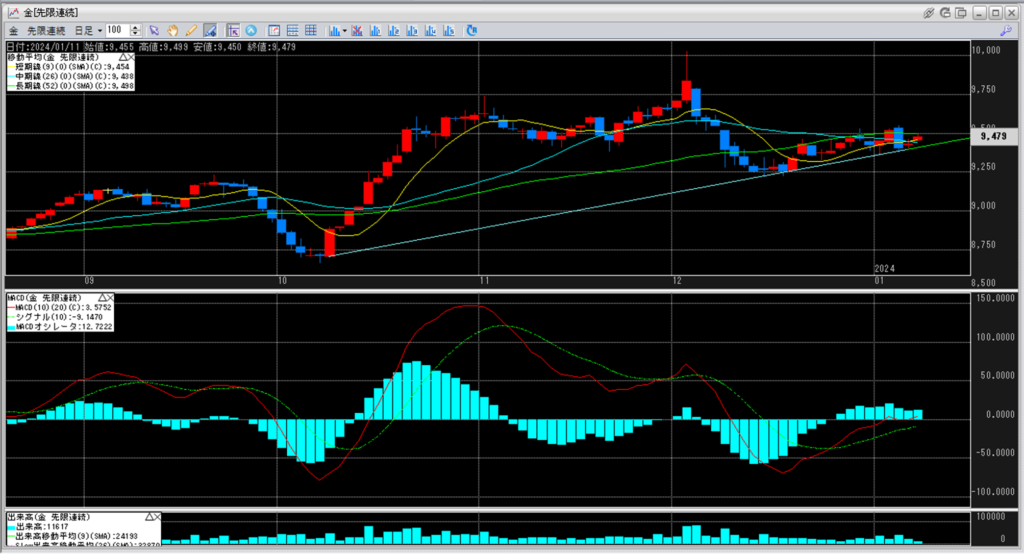Activate the hand pan tool
Viewport: 1024px width, 554px height.
point(173,30)
